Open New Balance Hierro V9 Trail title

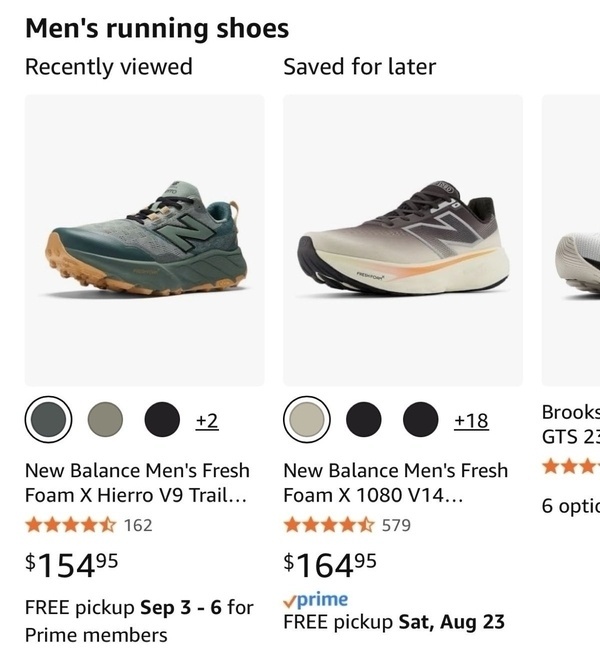pyautogui.click(x=137, y=481)
